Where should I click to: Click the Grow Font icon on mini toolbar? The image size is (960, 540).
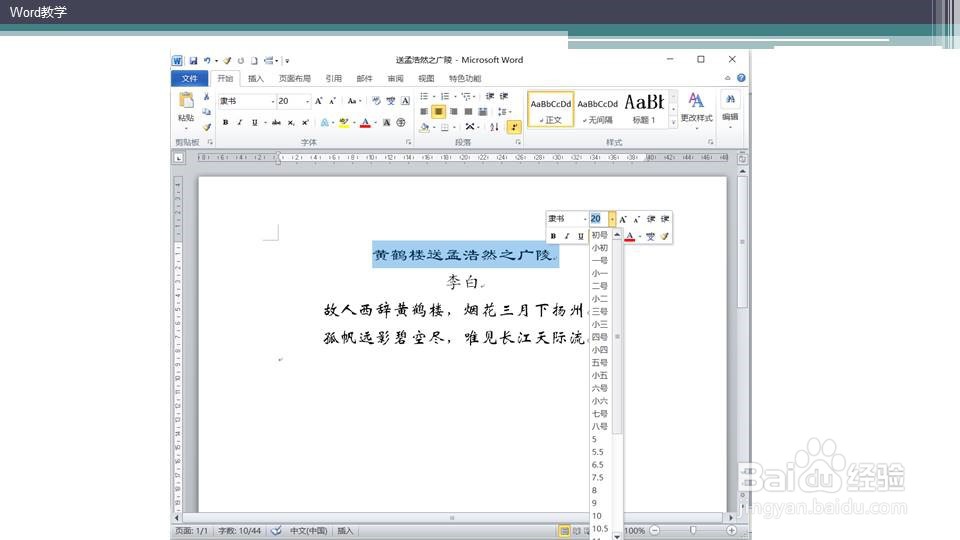point(623,219)
